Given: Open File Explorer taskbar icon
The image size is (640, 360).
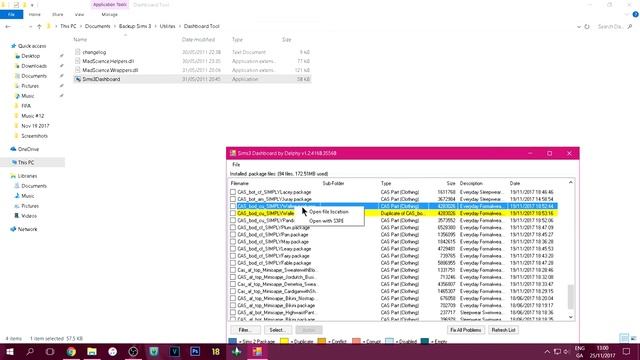Looking at the screenshot, I should pyautogui.click(x=92, y=351).
